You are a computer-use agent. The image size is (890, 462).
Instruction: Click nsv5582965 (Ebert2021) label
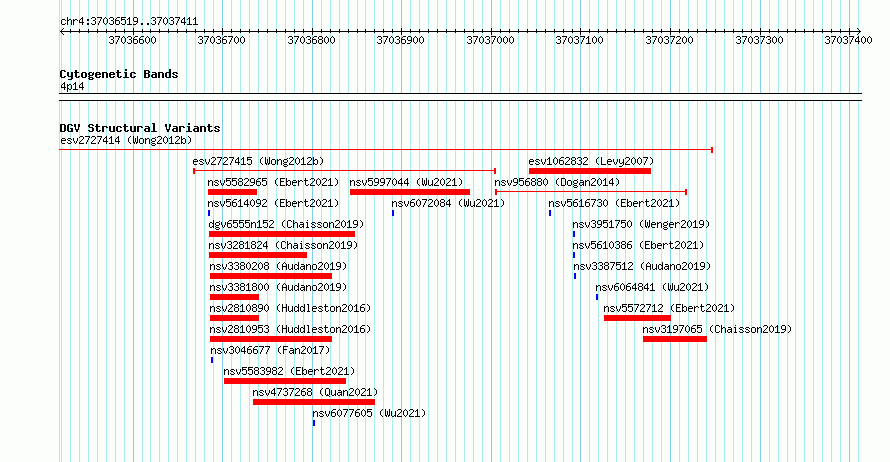click(x=273, y=182)
